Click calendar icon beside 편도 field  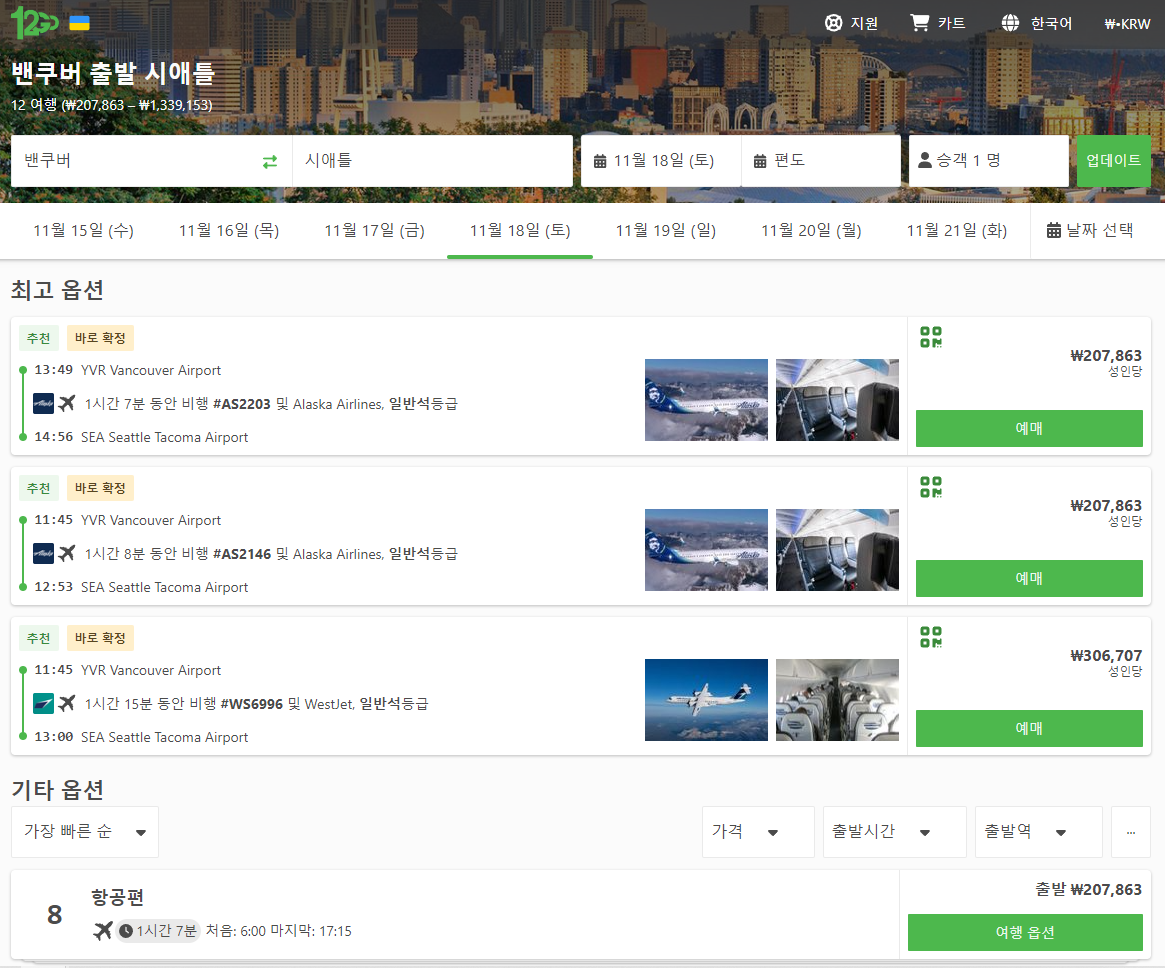760,160
